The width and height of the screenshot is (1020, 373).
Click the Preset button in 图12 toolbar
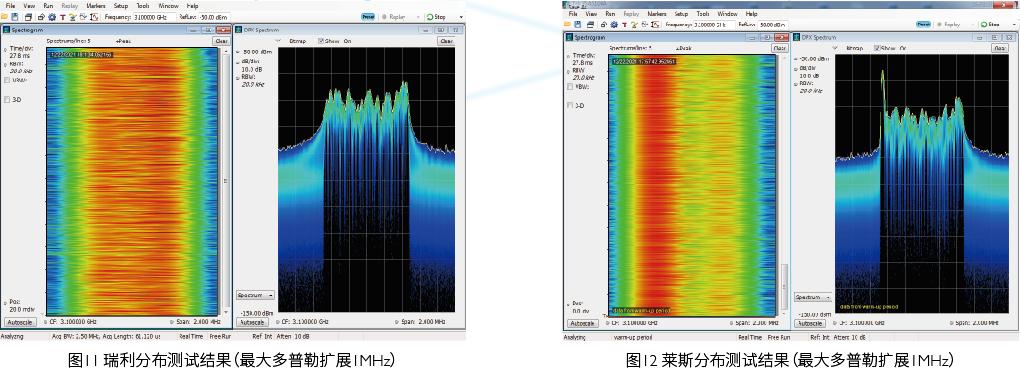tap(924, 24)
